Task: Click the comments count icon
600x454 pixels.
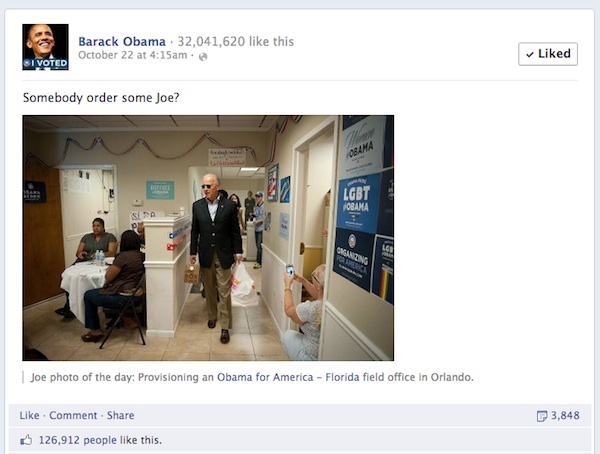Action: pyautogui.click(x=542, y=416)
